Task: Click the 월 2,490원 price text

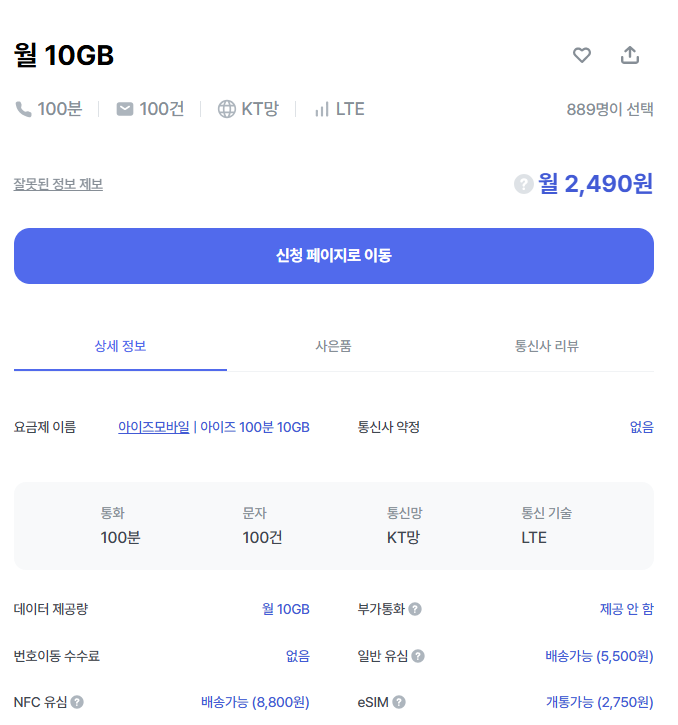Action: tap(596, 184)
